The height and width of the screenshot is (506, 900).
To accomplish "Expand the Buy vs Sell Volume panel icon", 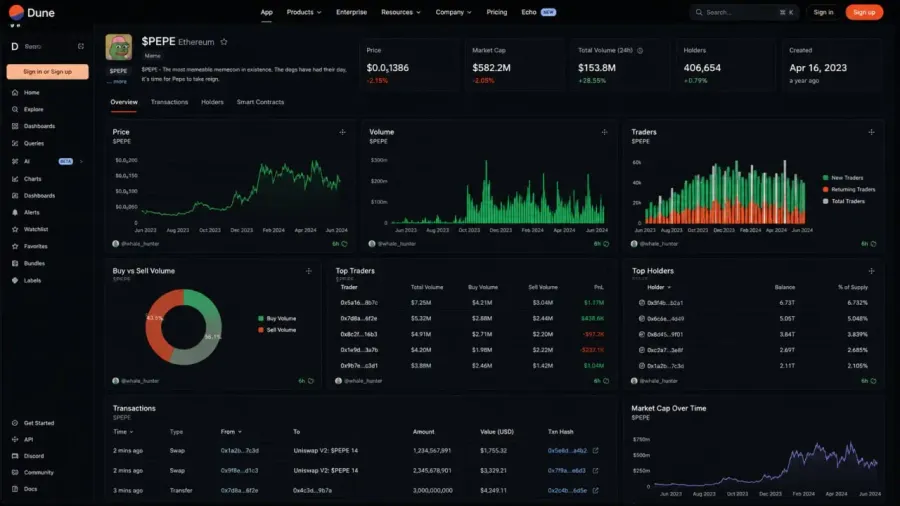I will 309,271.
